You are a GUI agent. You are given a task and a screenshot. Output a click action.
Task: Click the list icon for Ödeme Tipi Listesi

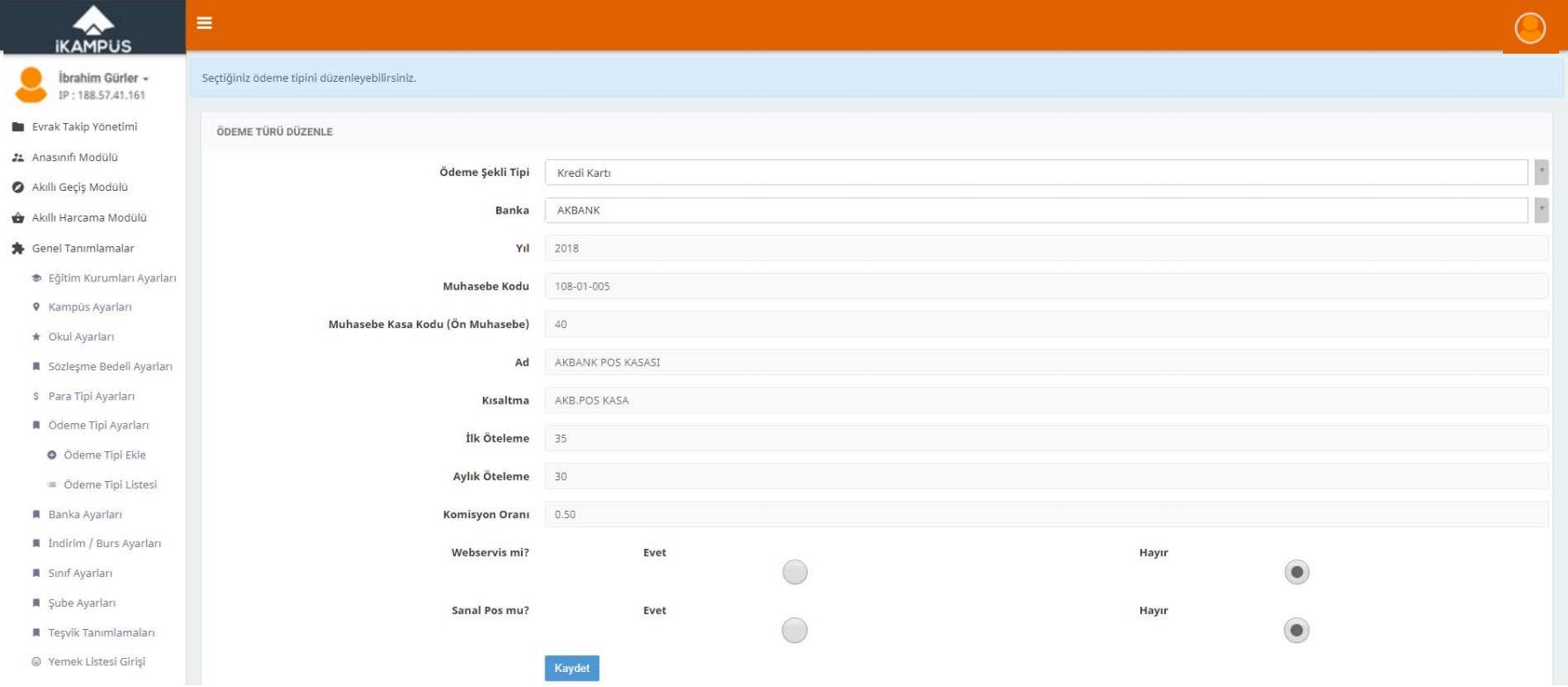[x=52, y=485]
